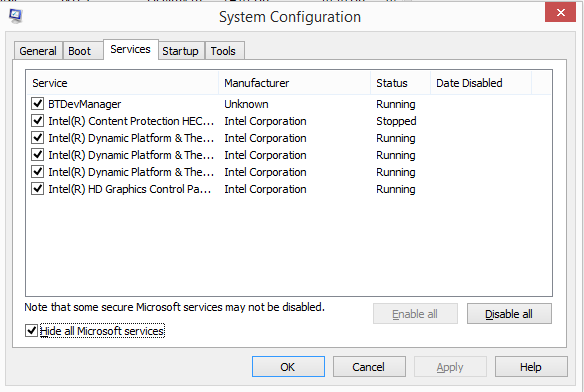Select the BTDevManager service name
The height and width of the screenshot is (392, 584).
[x=85, y=104]
